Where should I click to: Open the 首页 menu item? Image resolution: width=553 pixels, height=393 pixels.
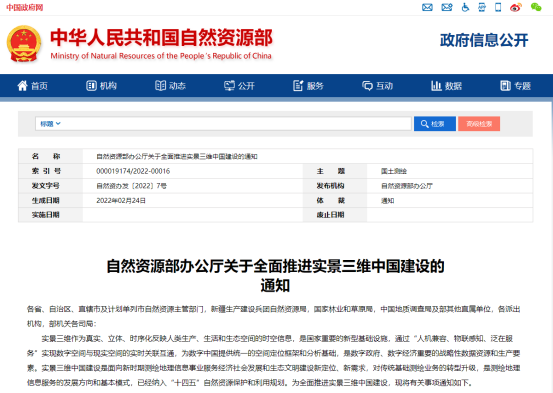[32, 86]
